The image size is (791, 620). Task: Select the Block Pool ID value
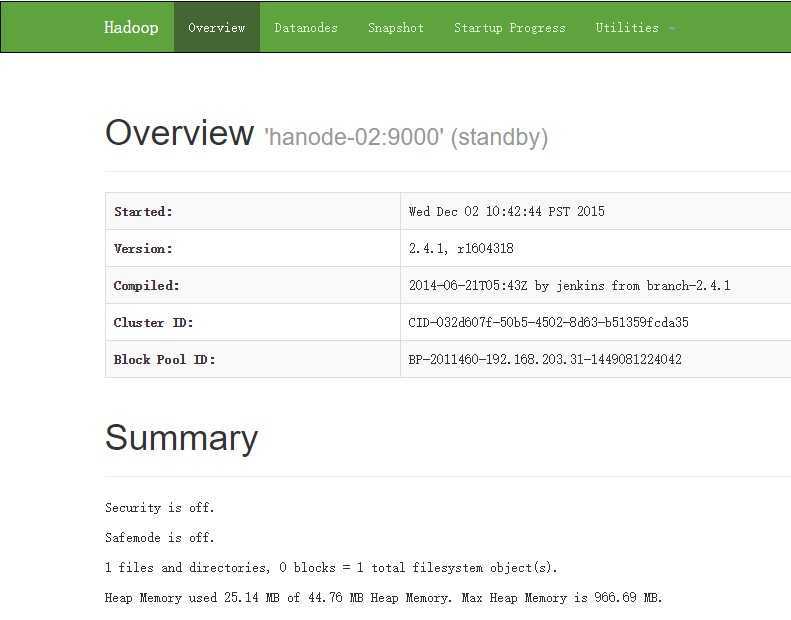pyautogui.click(x=545, y=359)
